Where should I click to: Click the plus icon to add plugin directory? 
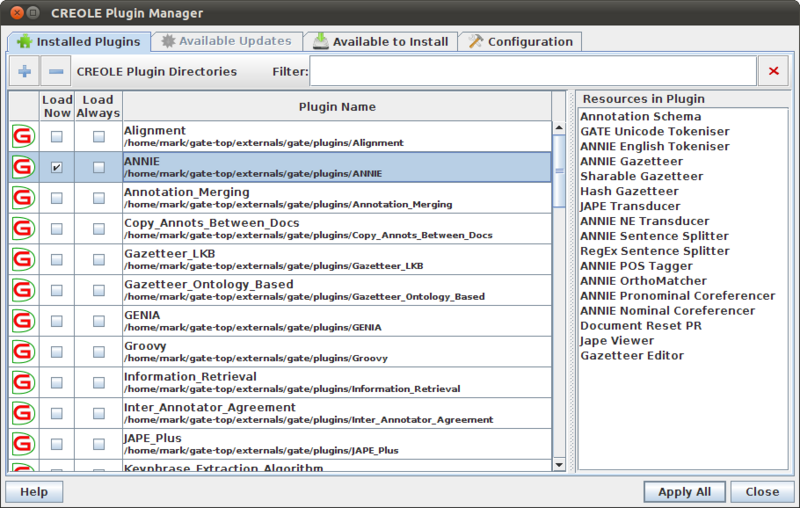pyautogui.click(x=24, y=71)
